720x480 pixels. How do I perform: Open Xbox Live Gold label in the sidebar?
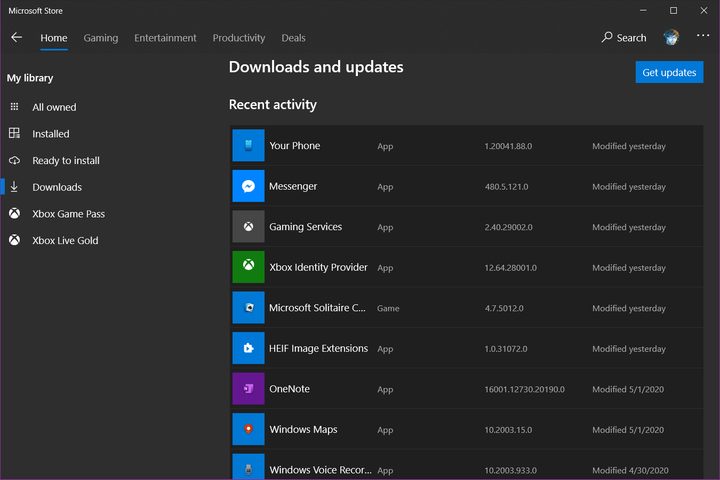(65, 240)
